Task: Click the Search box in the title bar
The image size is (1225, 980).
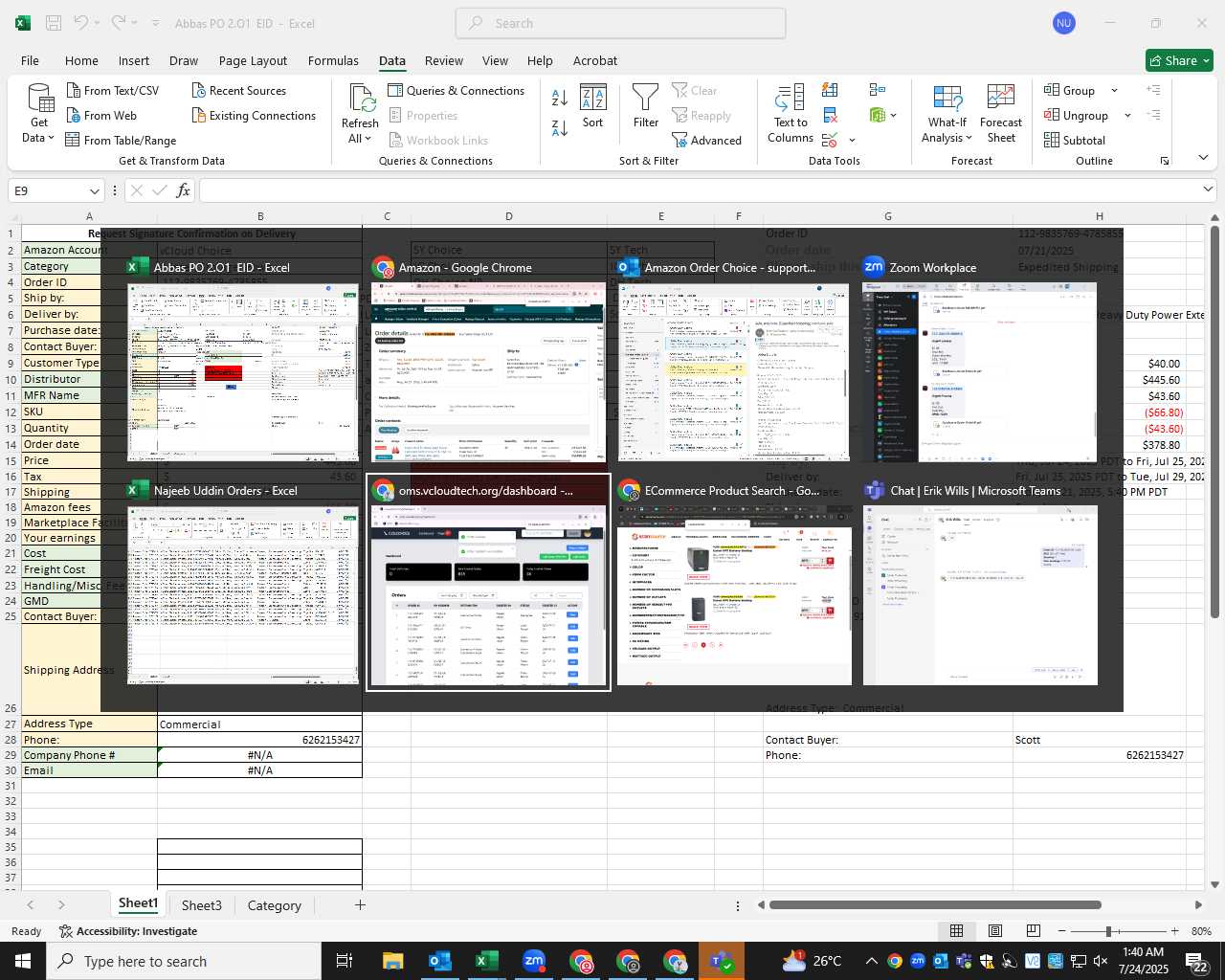Action: pos(620,23)
